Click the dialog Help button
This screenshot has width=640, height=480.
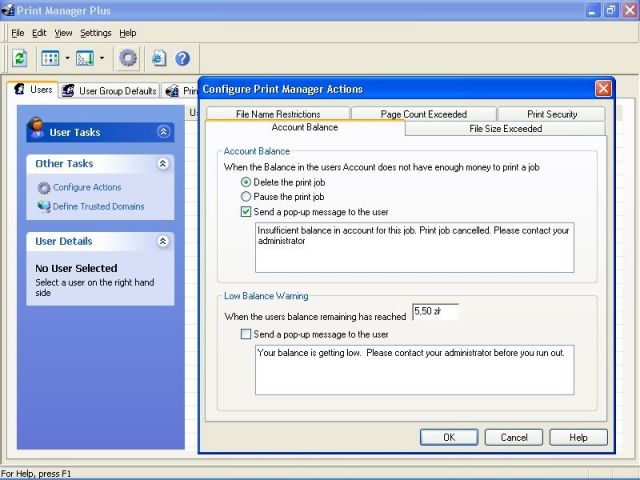(578, 438)
